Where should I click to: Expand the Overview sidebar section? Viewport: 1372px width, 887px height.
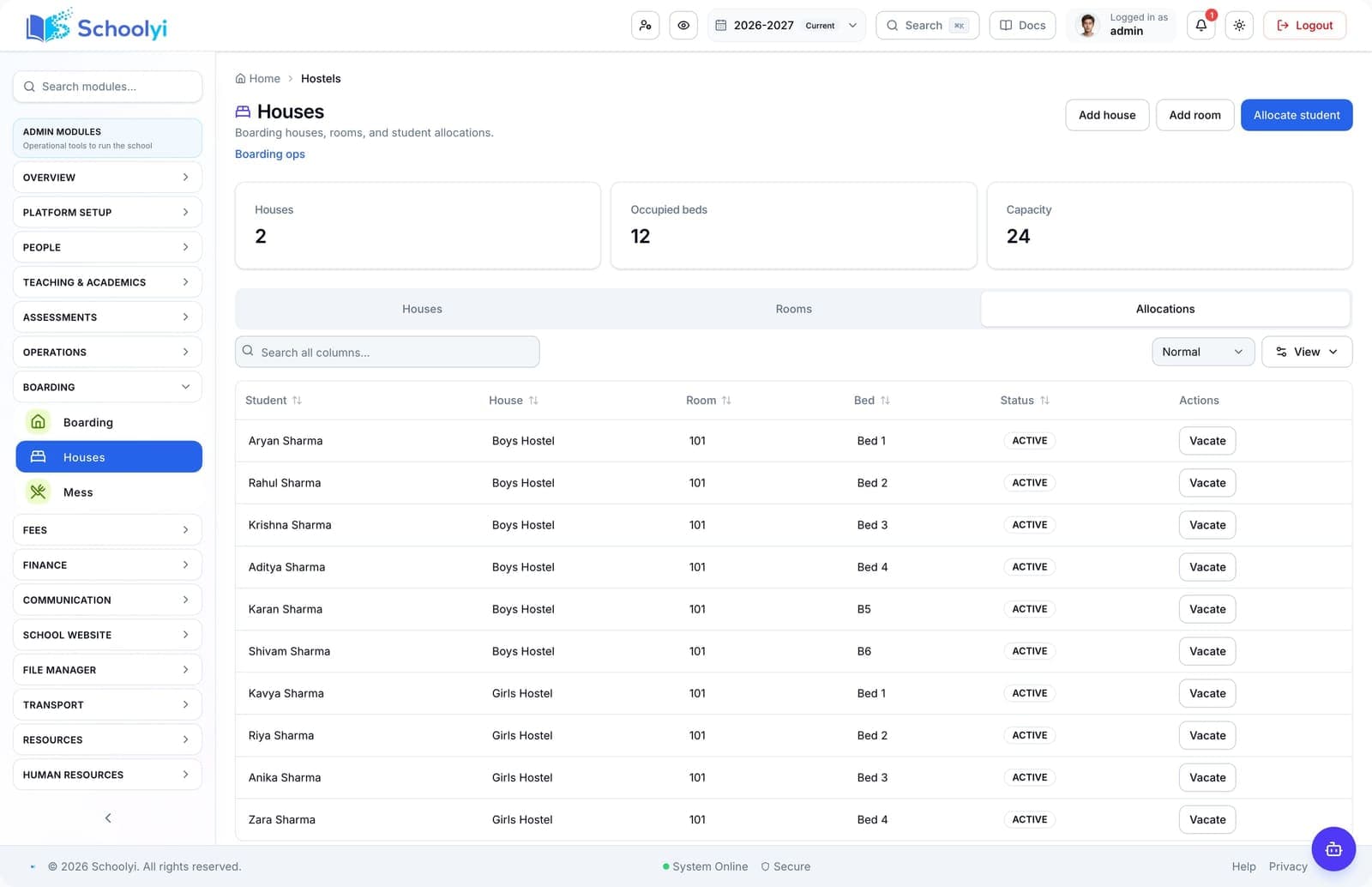click(x=107, y=178)
